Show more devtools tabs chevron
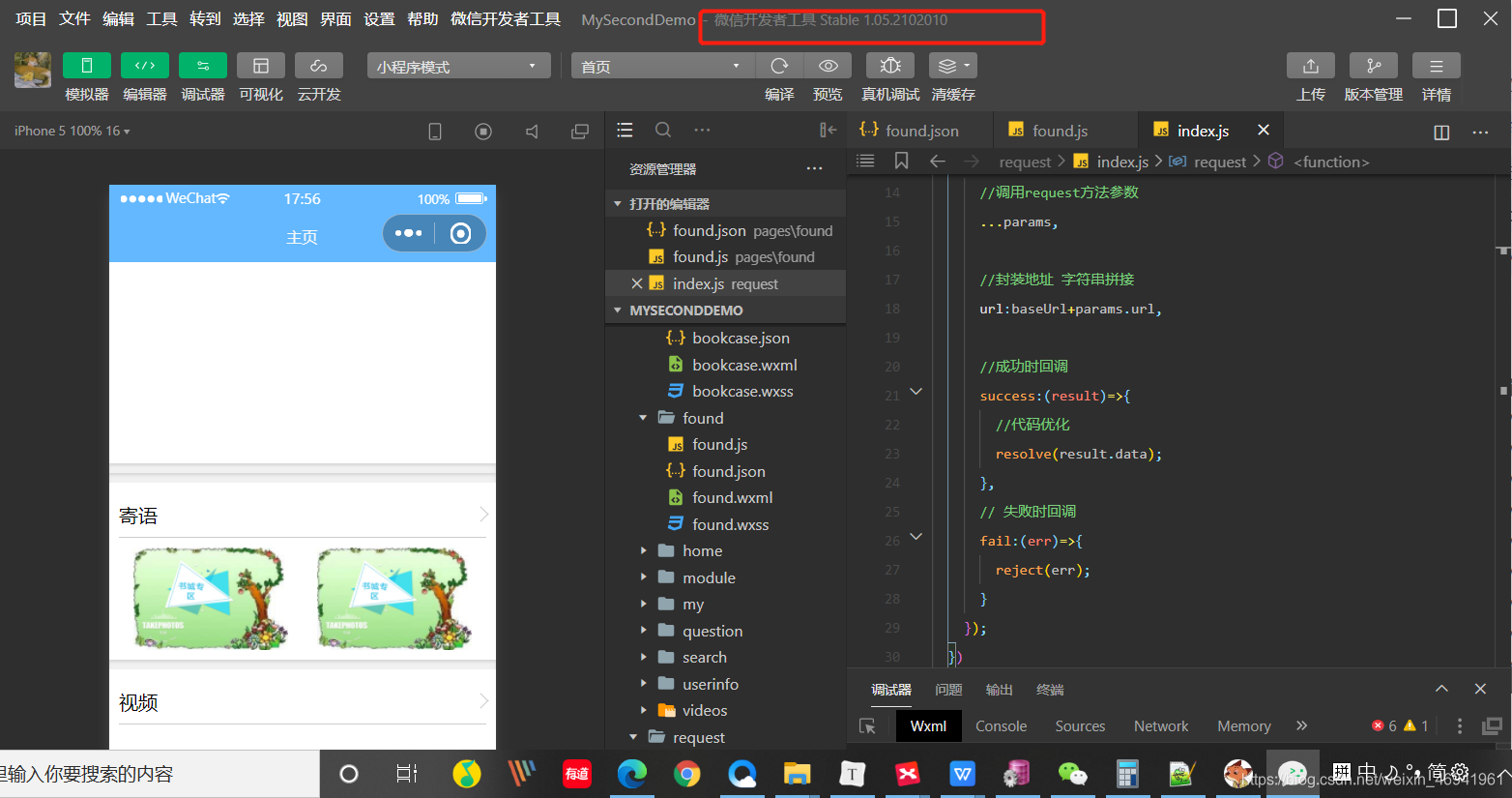 (x=1301, y=725)
